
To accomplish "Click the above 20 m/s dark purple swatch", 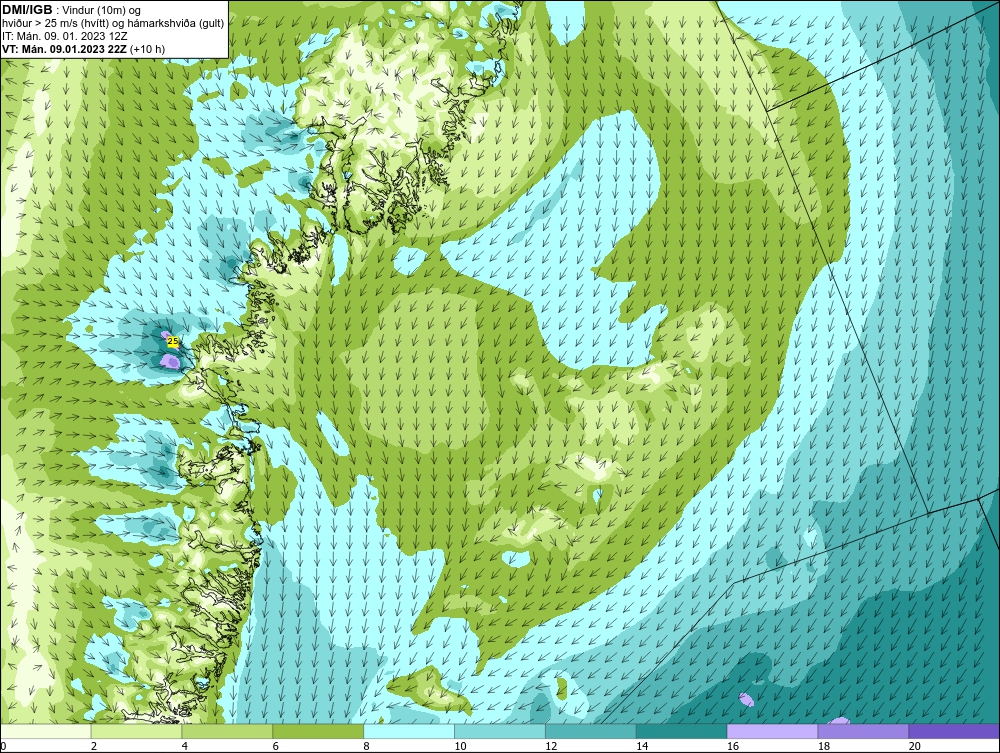I will [954, 731].
